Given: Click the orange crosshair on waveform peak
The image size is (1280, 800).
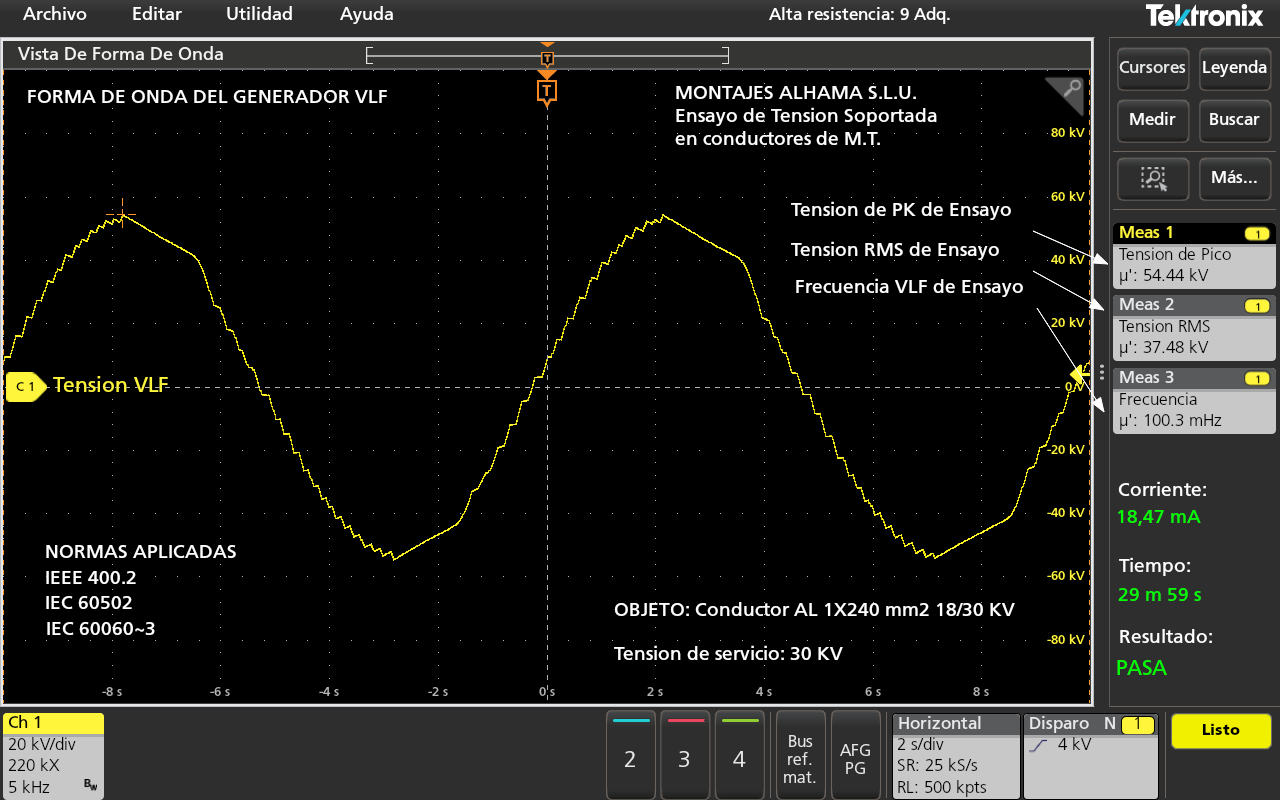Looking at the screenshot, I should [x=122, y=211].
